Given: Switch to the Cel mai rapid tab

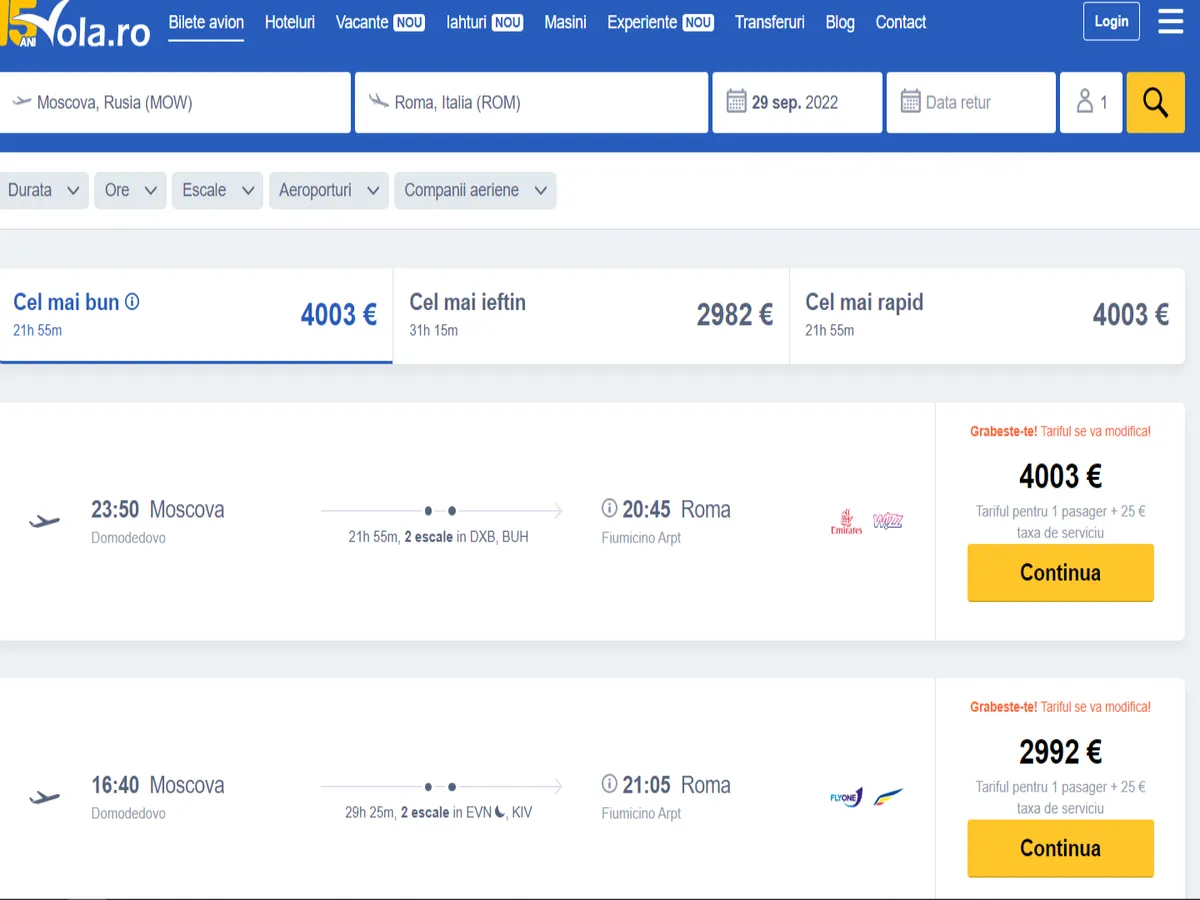Looking at the screenshot, I should pyautogui.click(x=987, y=315).
